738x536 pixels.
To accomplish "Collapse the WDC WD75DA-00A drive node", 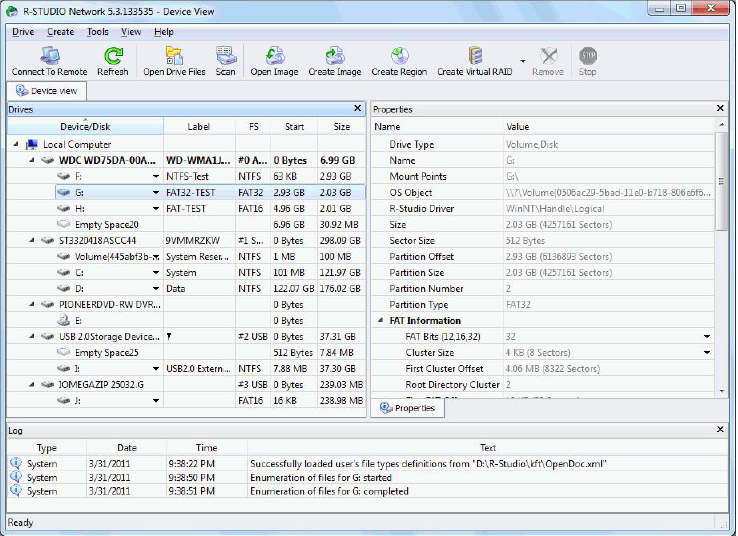I will [32, 160].
